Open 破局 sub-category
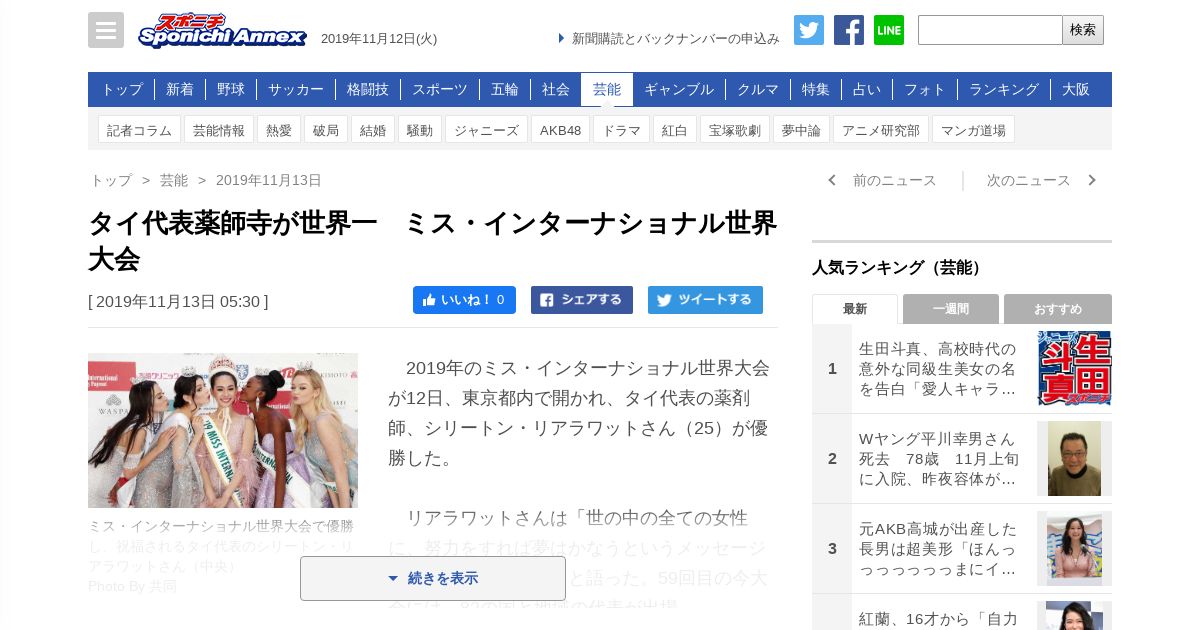The height and width of the screenshot is (630, 1200). click(x=326, y=130)
